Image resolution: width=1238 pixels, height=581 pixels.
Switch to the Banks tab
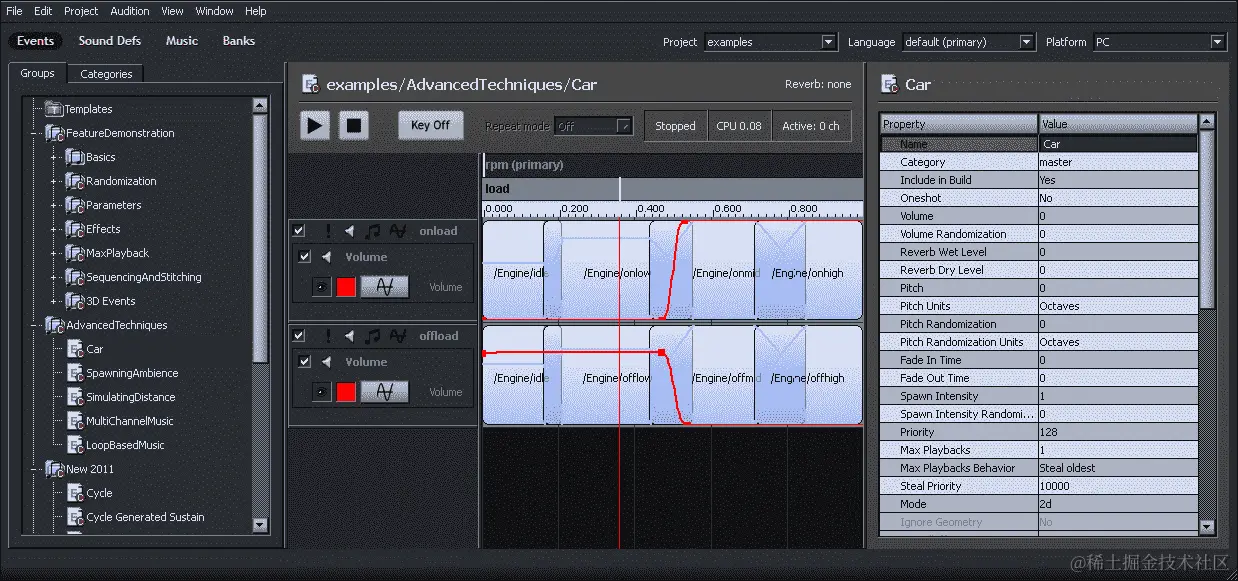pyautogui.click(x=239, y=41)
